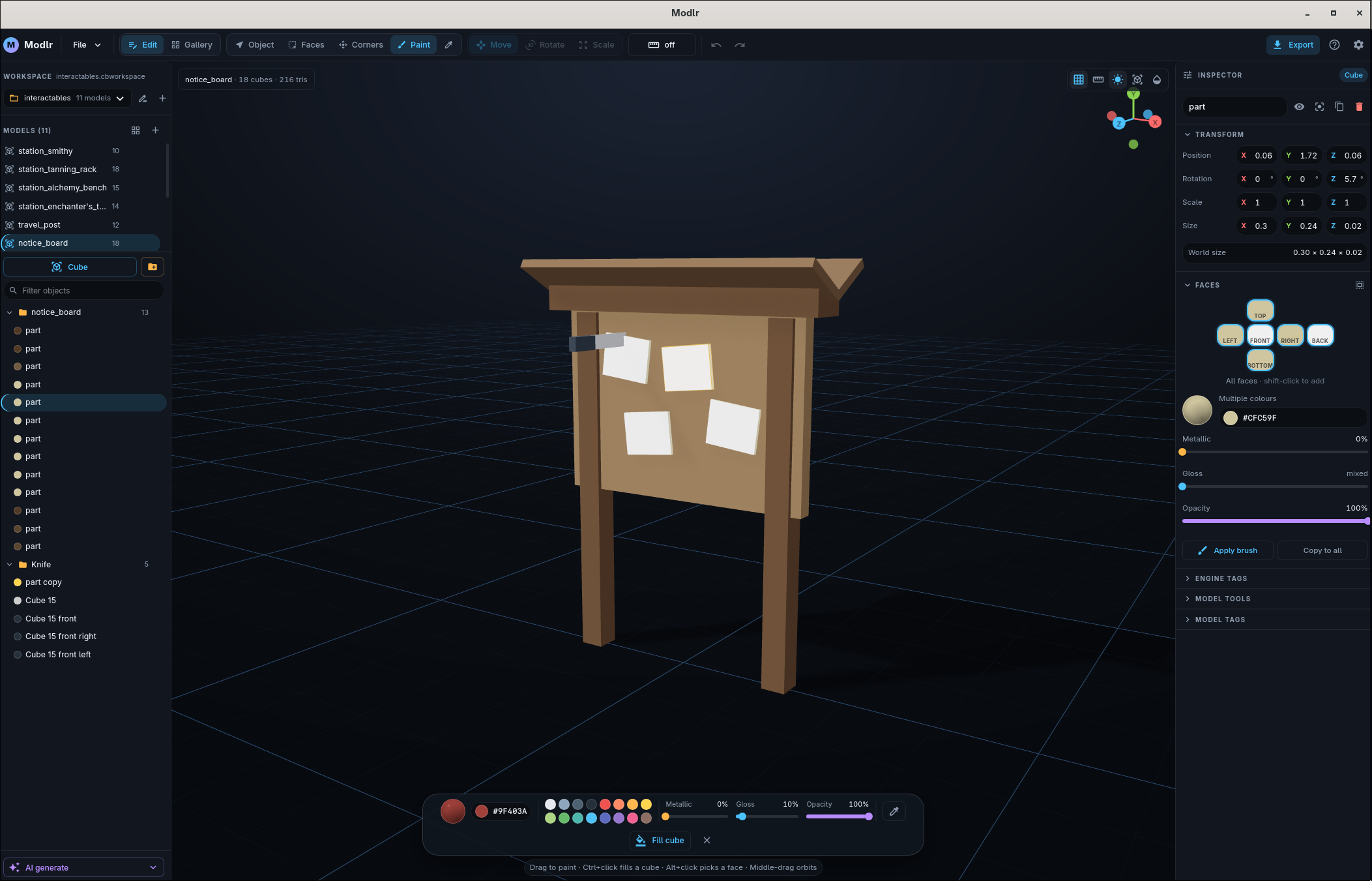The width and height of the screenshot is (1372, 881).
Task: Focus the selected part in the inspector
Action: [x=1319, y=107]
